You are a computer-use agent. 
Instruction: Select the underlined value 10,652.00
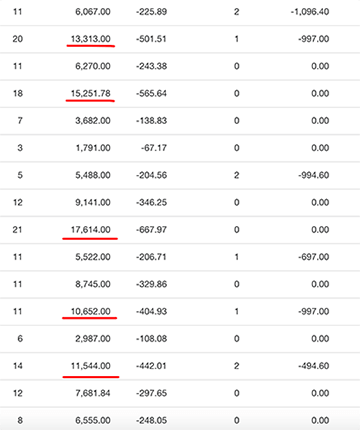pyautogui.click(x=90, y=311)
